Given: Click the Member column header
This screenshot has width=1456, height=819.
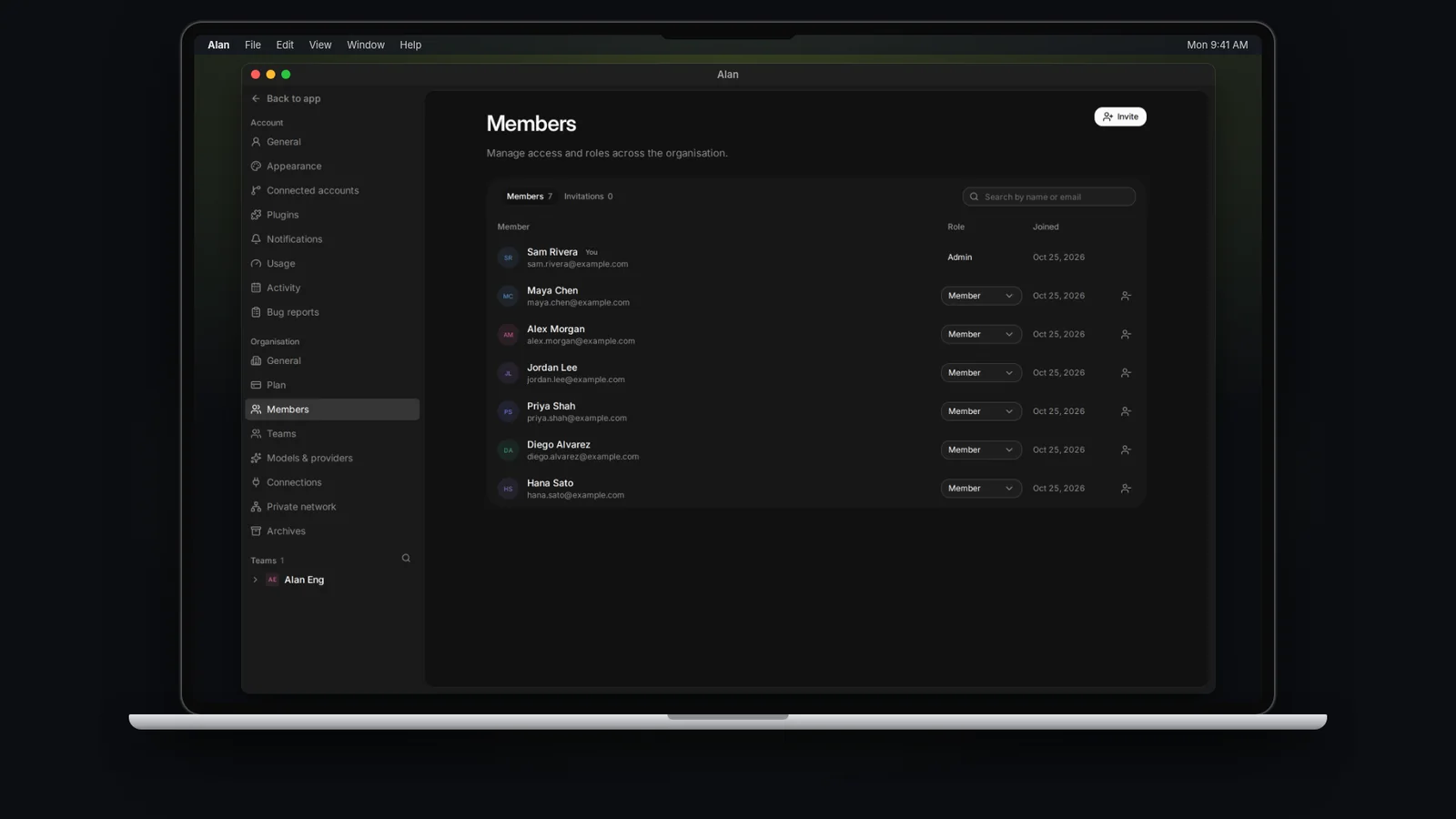Looking at the screenshot, I should (513, 227).
